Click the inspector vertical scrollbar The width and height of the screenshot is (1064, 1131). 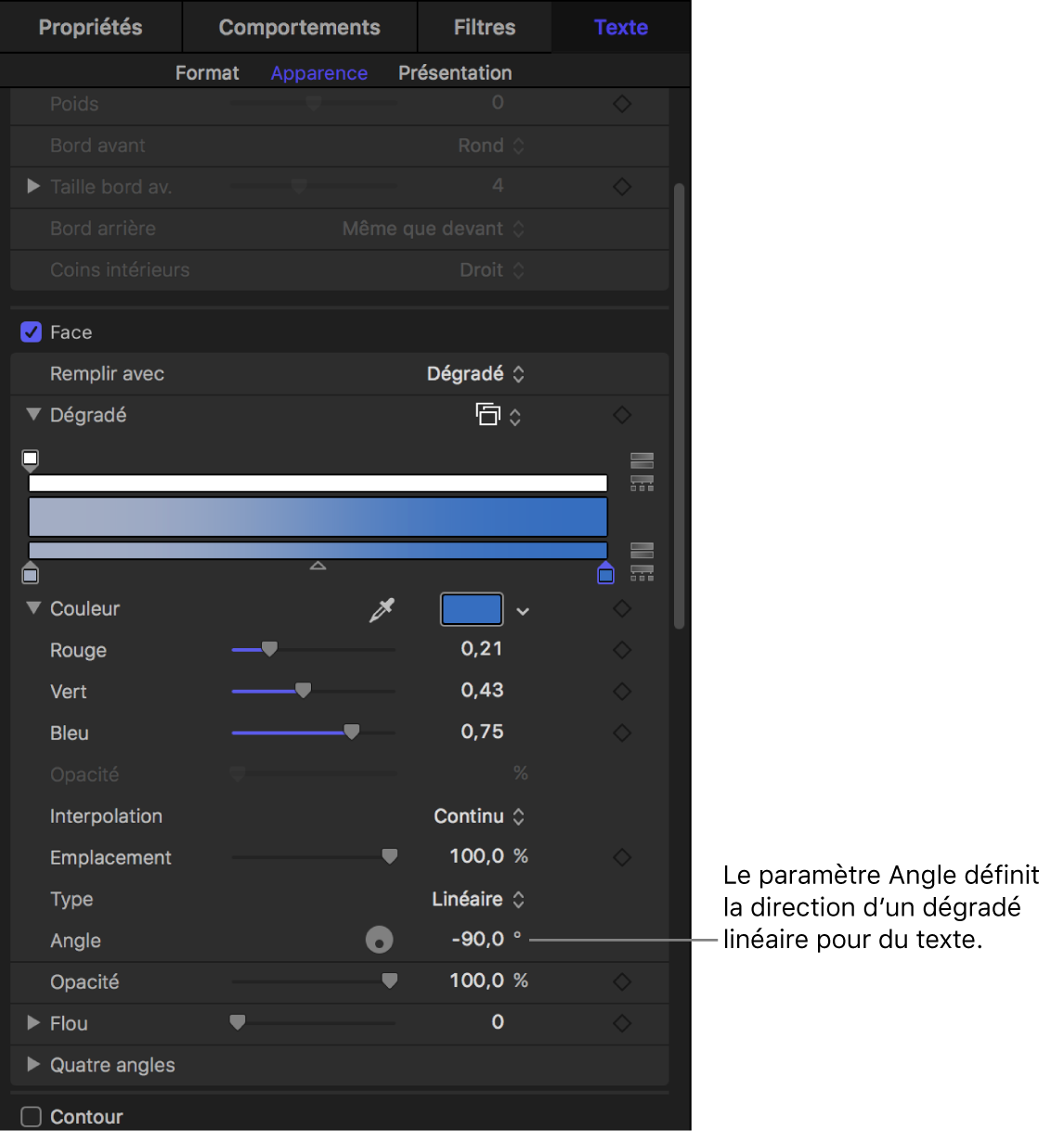(x=680, y=406)
